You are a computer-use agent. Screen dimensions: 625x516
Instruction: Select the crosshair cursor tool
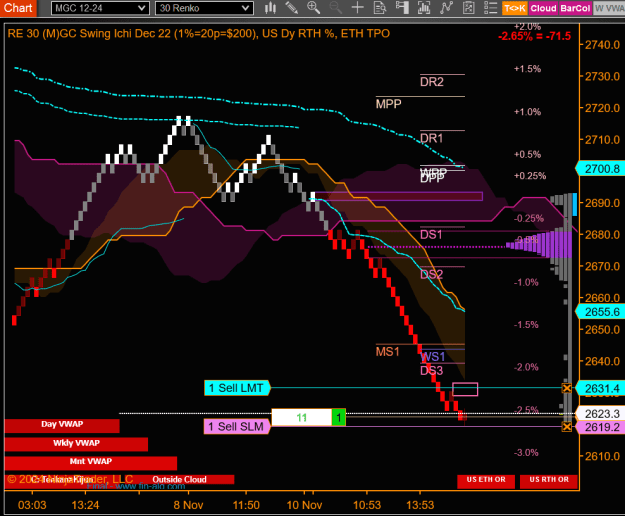358,8
